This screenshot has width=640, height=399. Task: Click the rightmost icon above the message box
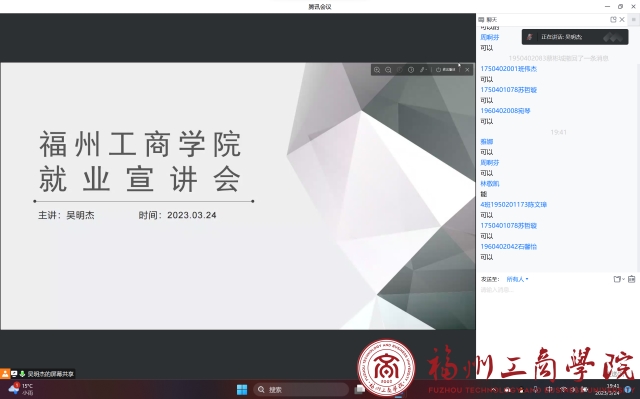tap(631, 279)
